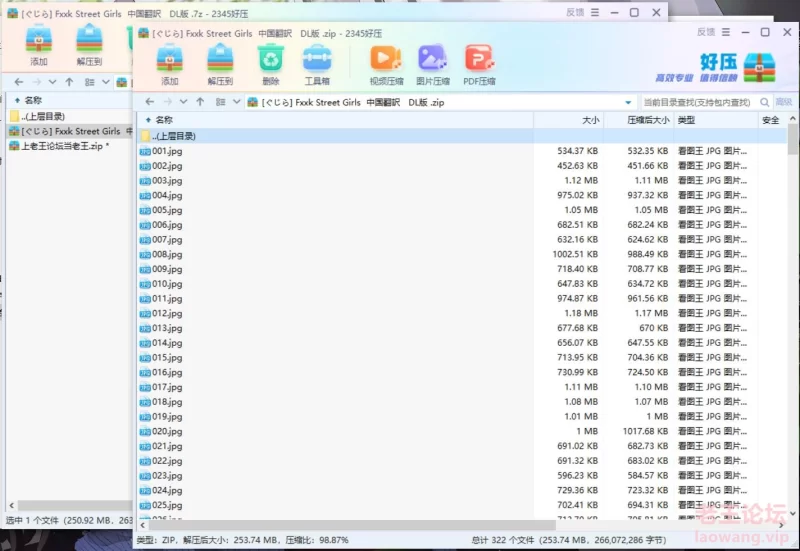Sort by 名称 column in back .7z window
The height and width of the screenshot is (551, 800).
[33, 100]
